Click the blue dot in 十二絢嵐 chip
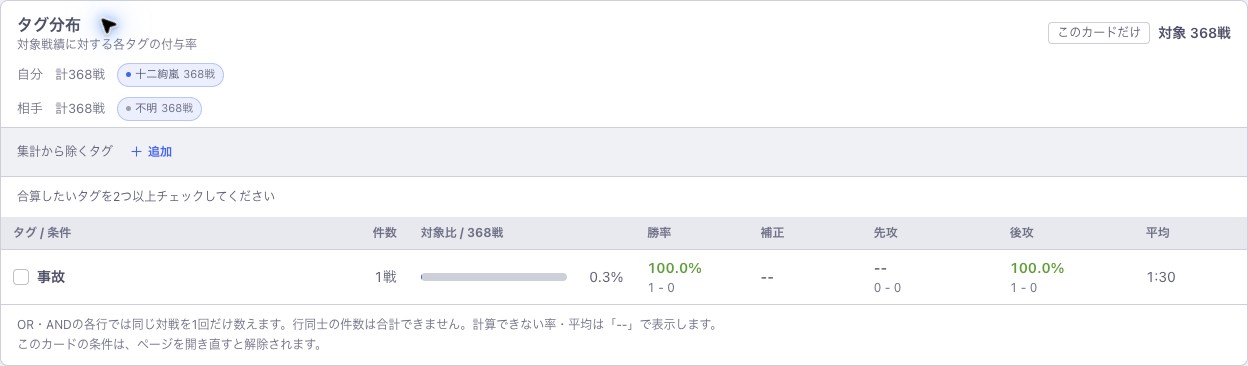 pyautogui.click(x=128, y=74)
